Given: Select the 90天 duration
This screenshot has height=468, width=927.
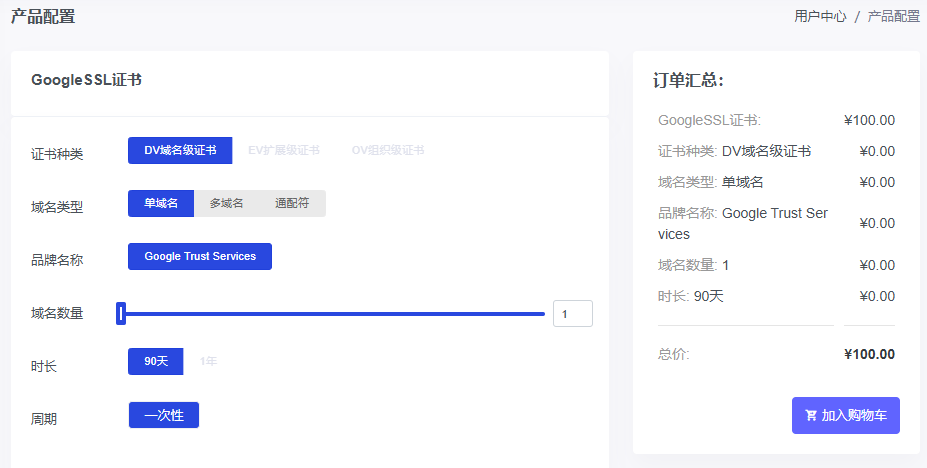Looking at the screenshot, I should (156, 361).
